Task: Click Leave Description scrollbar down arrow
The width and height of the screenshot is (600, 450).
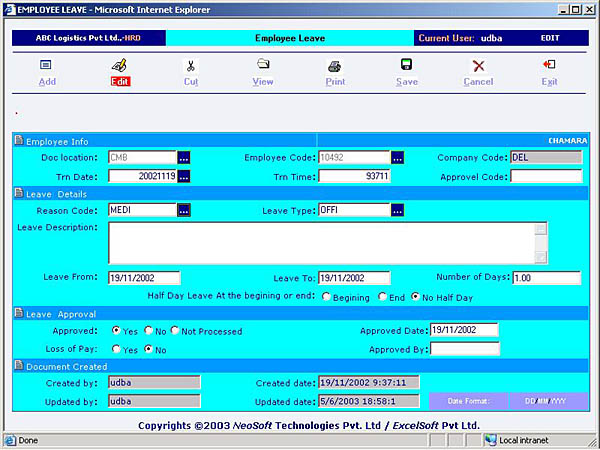Action: (x=541, y=258)
